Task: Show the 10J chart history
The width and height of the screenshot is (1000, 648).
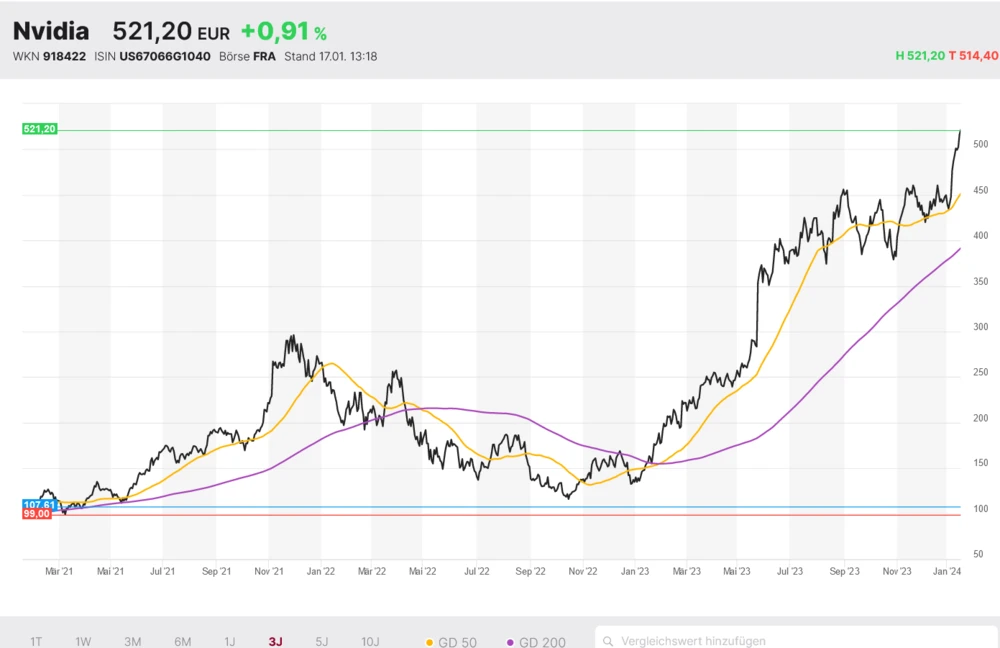Action: (371, 641)
